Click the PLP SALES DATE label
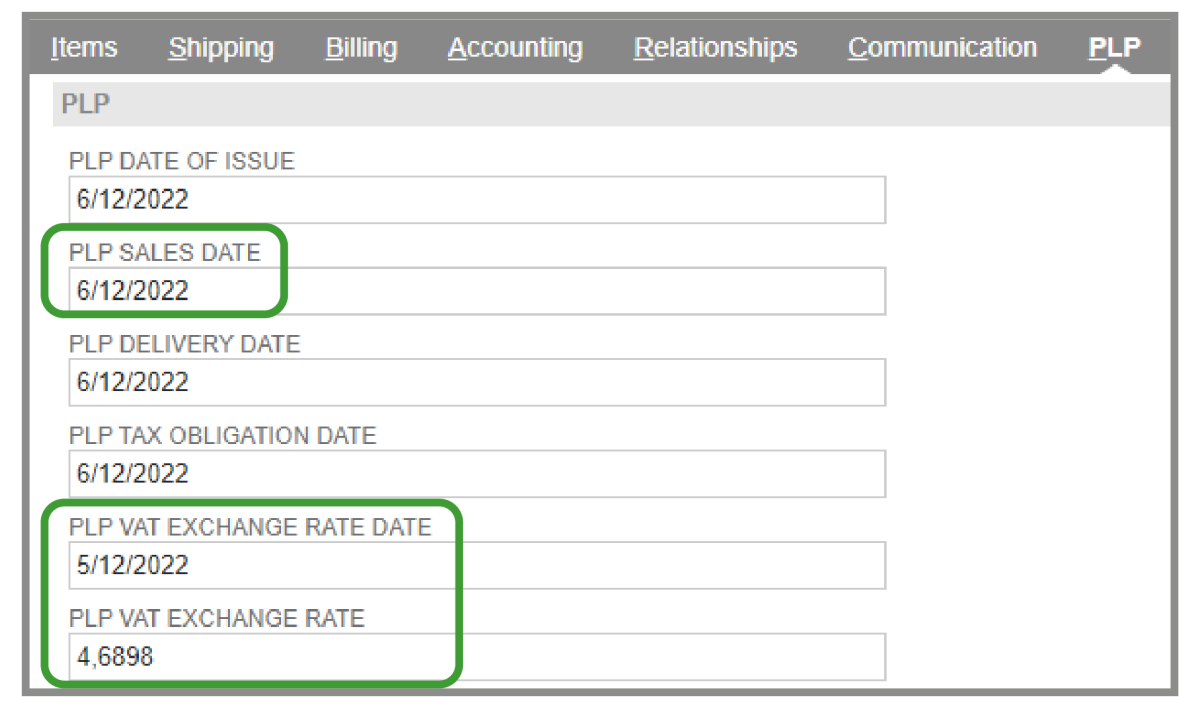 tap(165, 253)
